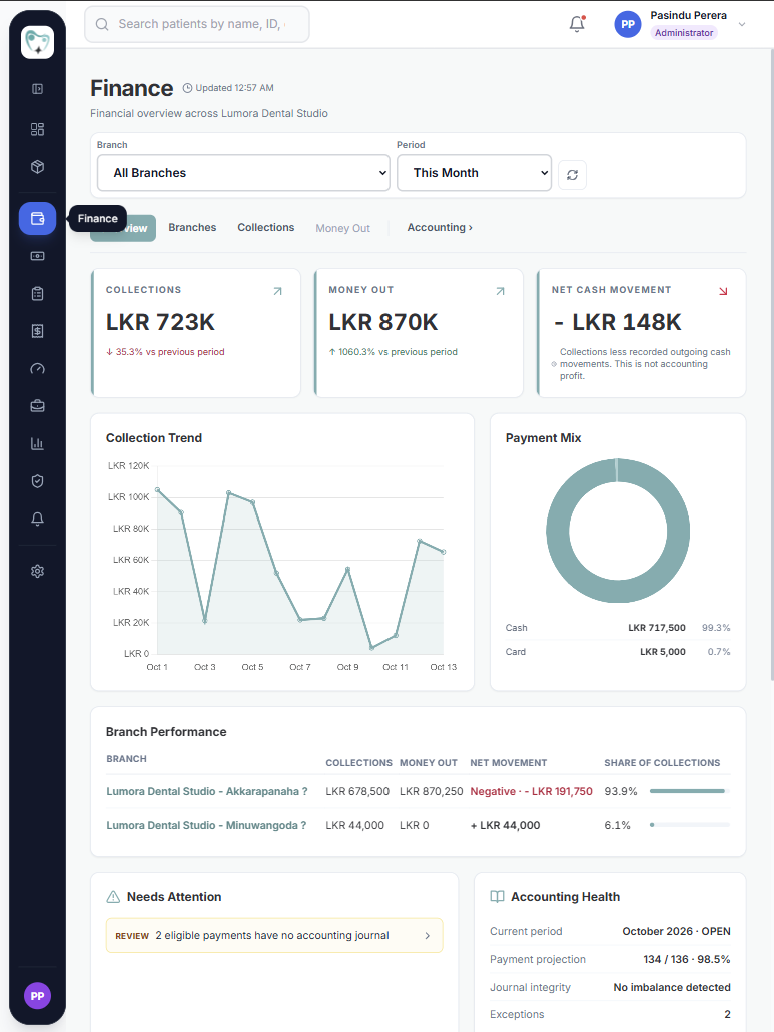The height and width of the screenshot is (1032, 774).
Task: Expand the payments review item chevron
Action: pyautogui.click(x=428, y=935)
